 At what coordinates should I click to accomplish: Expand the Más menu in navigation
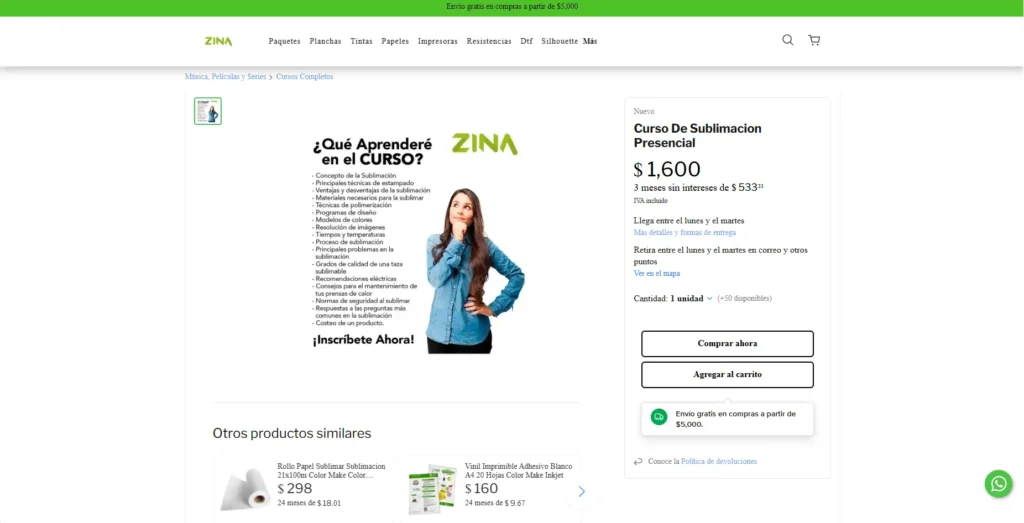(590, 41)
